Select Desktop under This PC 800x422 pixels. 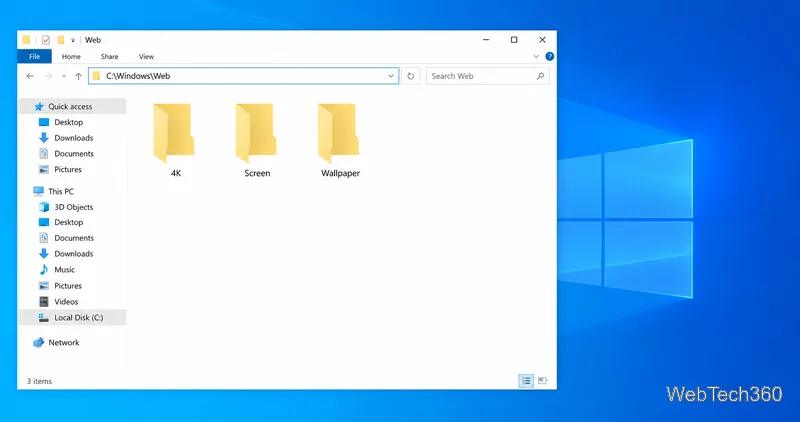click(68, 222)
